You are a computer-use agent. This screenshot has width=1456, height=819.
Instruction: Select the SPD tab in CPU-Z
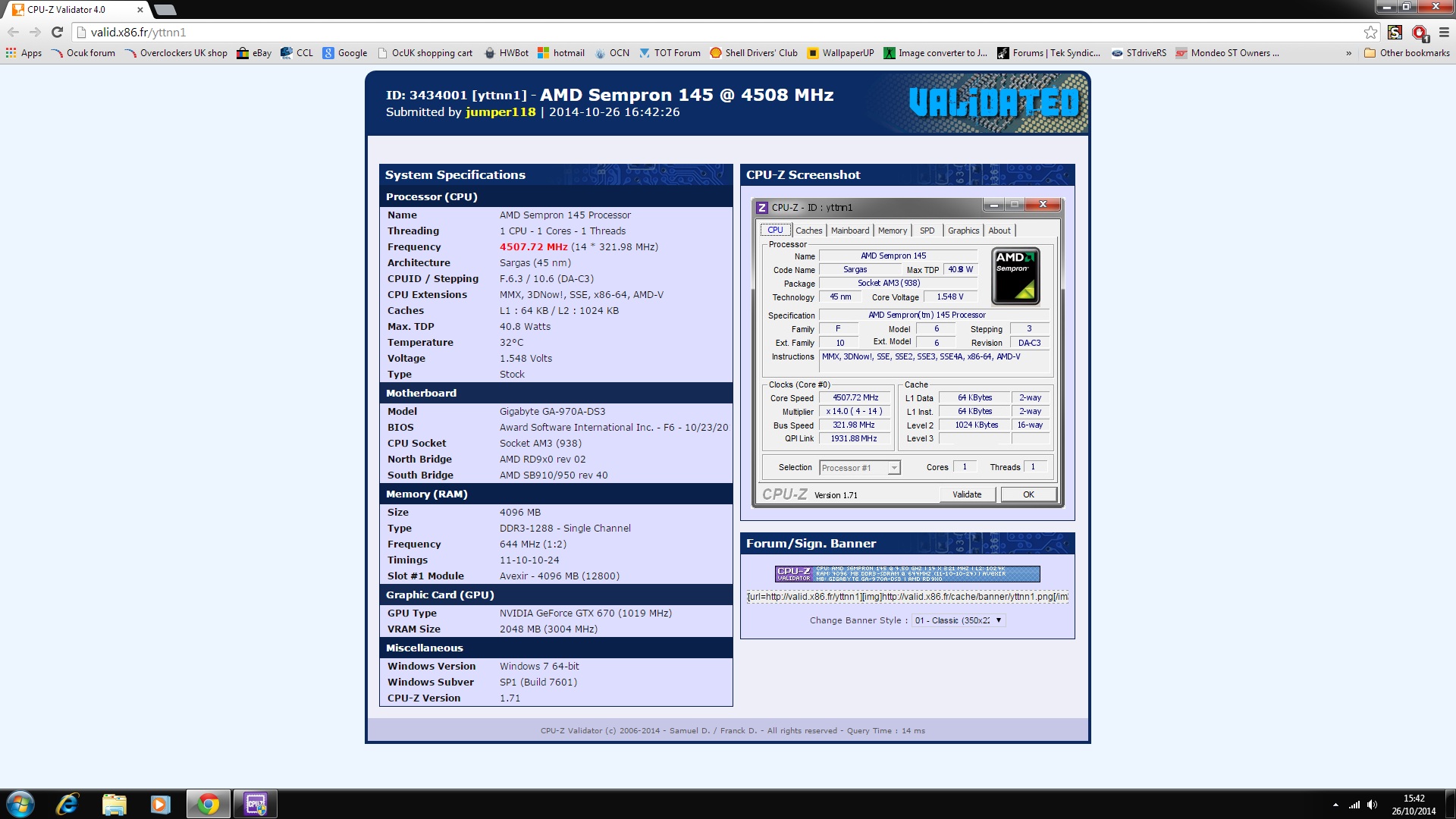[x=927, y=231]
